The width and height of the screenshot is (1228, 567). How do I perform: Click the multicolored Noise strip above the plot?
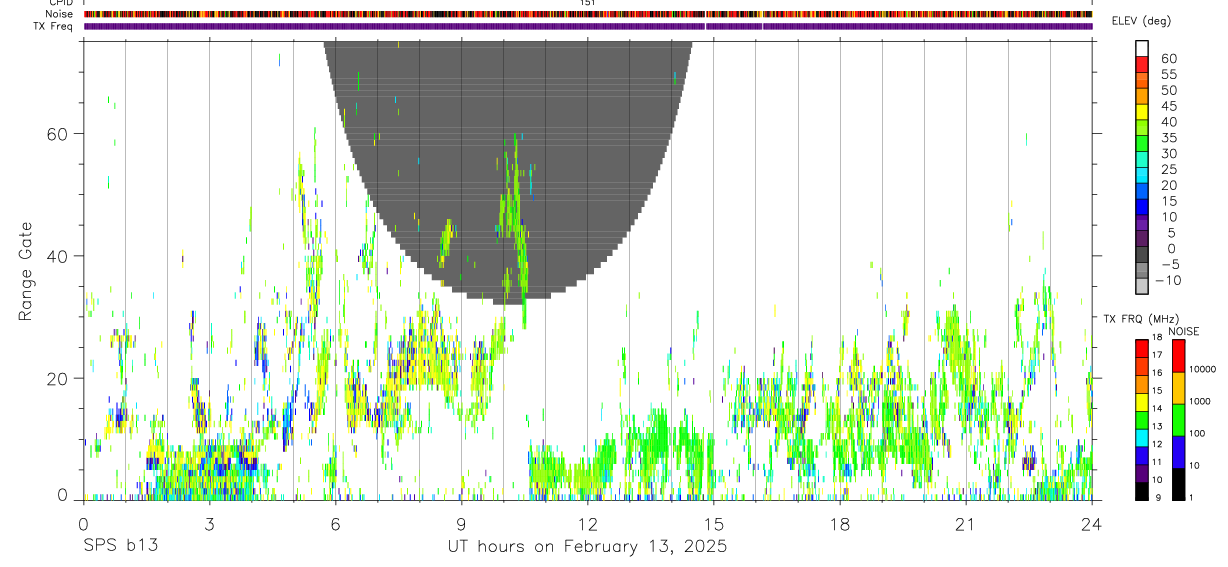[x=588, y=14]
